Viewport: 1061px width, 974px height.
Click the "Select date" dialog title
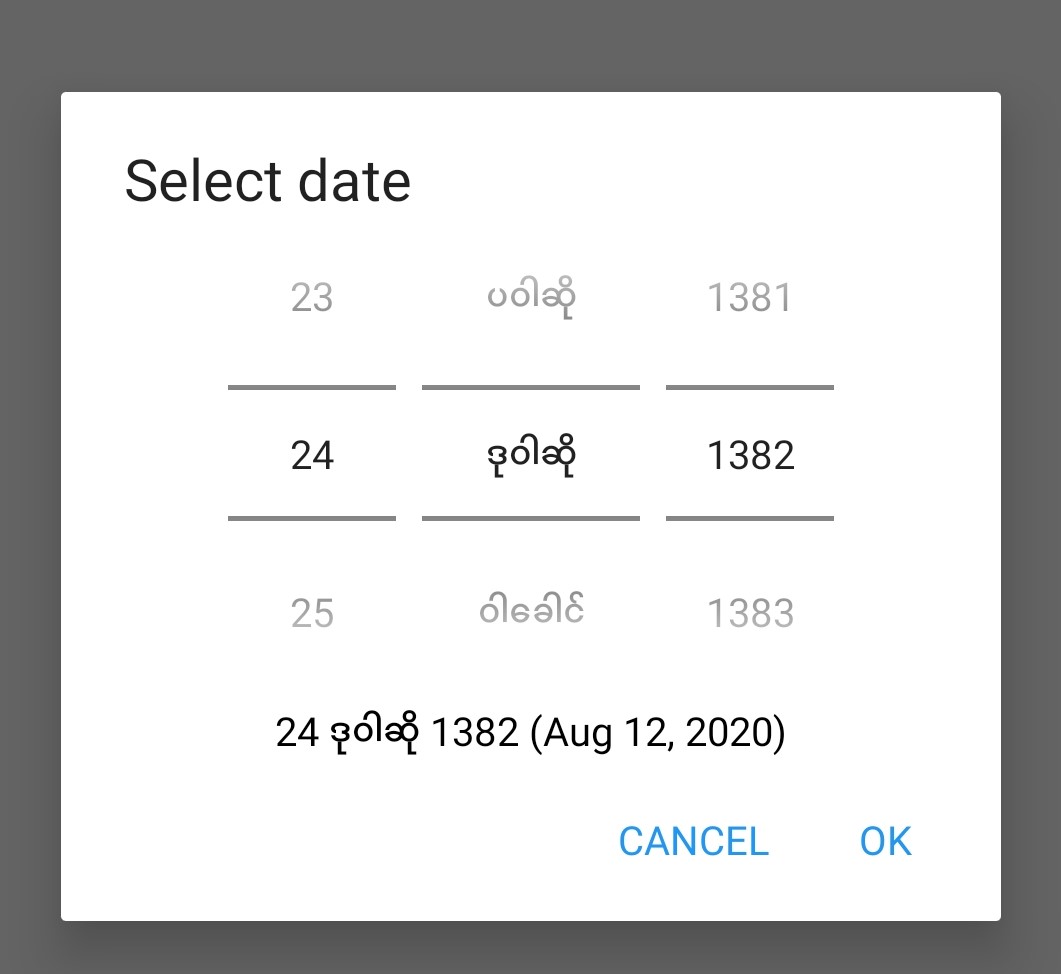tap(267, 182)
